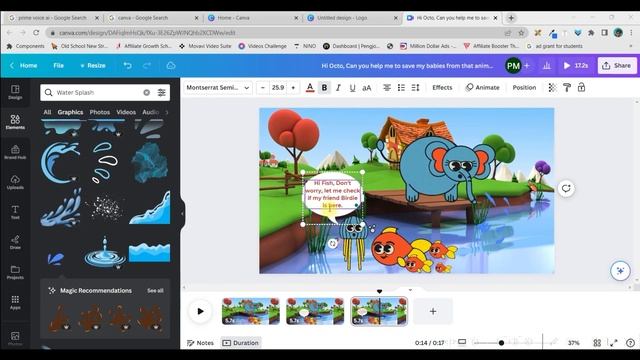Image resolution: width=640 pixels, height=360 pixels.
Task: Open the Apps panel
Action: 15,302
